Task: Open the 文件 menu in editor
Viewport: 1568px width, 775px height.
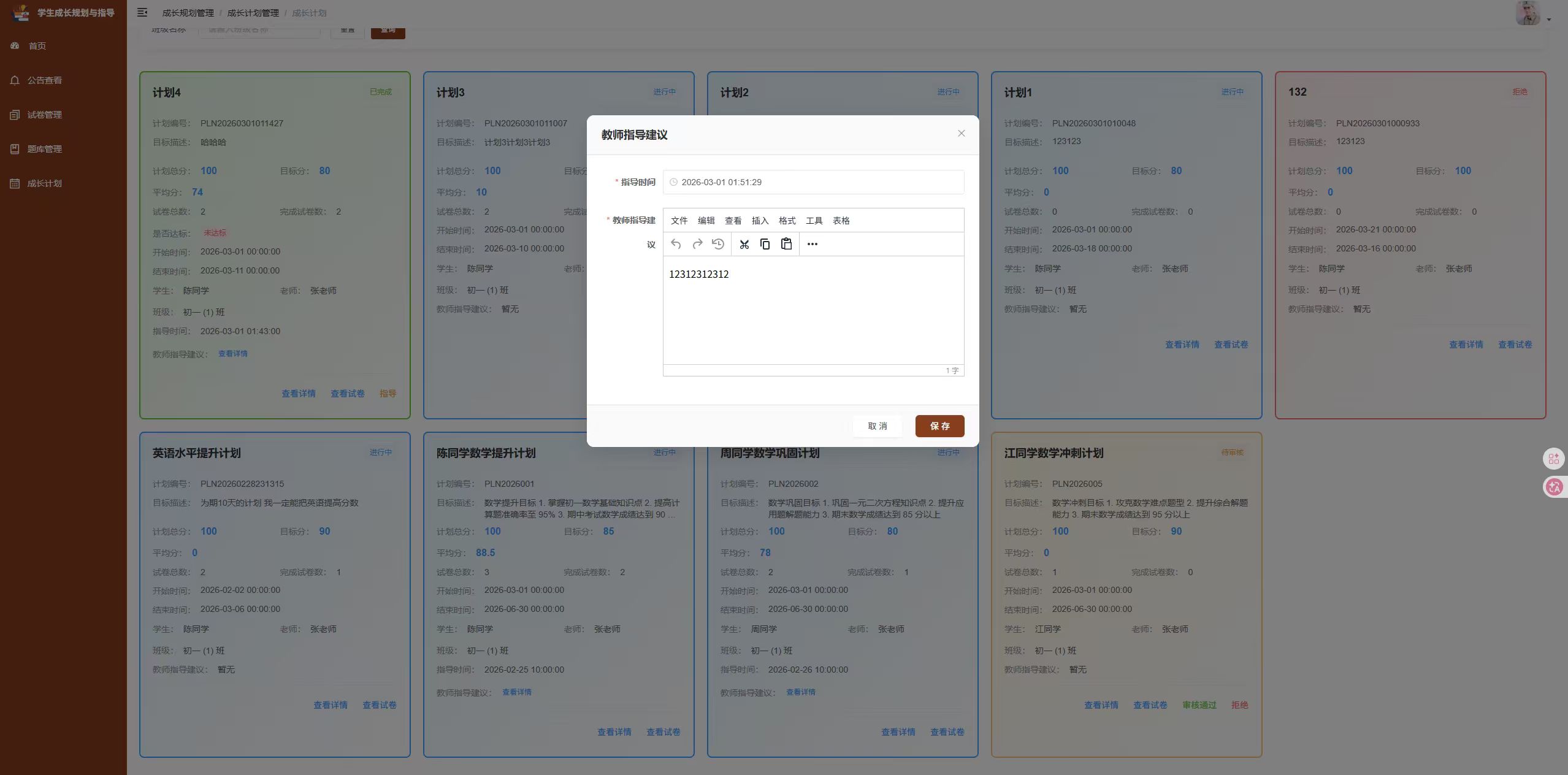Action: [679, 221]
